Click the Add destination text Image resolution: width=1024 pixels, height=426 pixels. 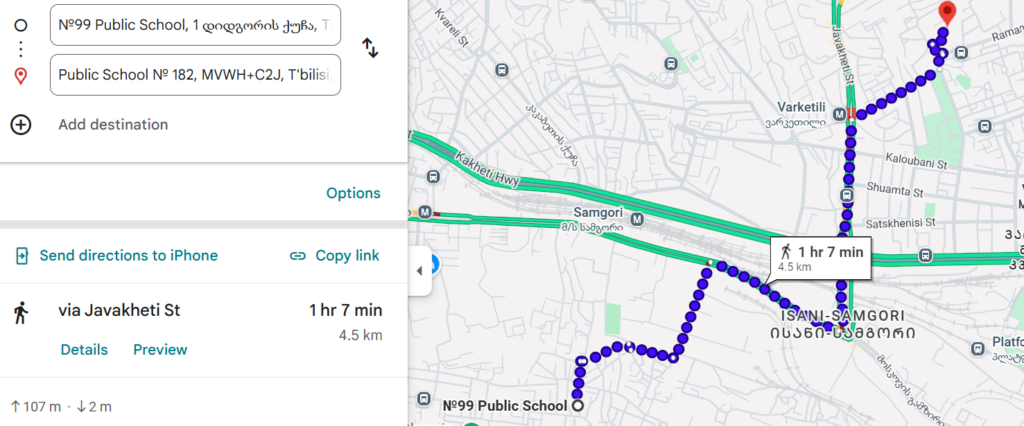point(113,124)
